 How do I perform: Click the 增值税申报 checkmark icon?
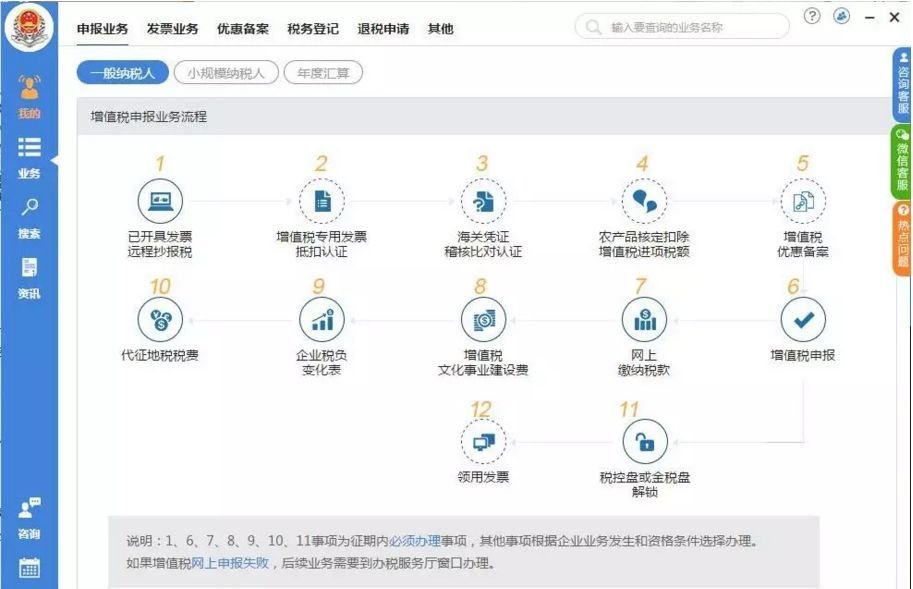(804, 322)
